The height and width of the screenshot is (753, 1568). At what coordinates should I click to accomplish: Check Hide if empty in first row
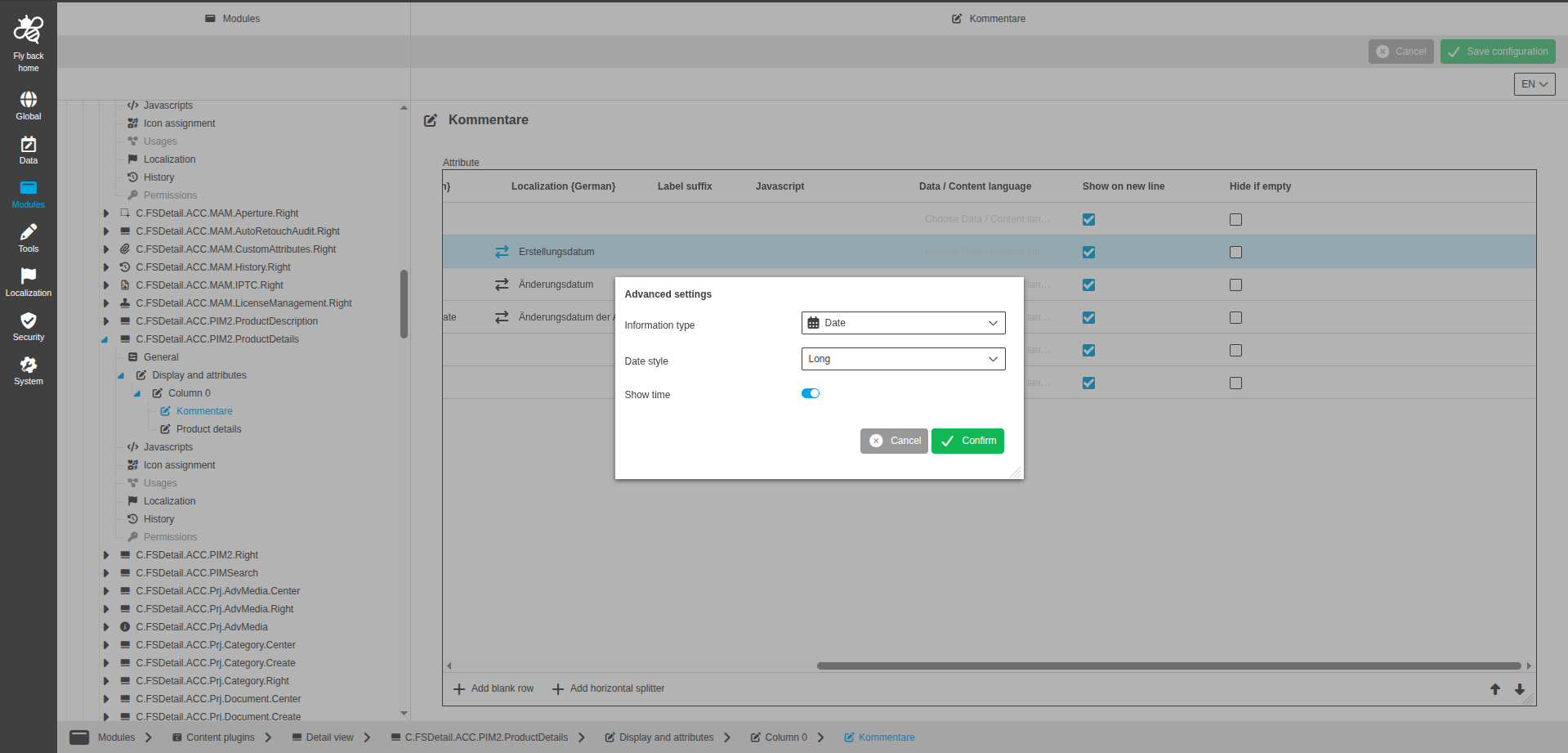[x=1235, y=219]
